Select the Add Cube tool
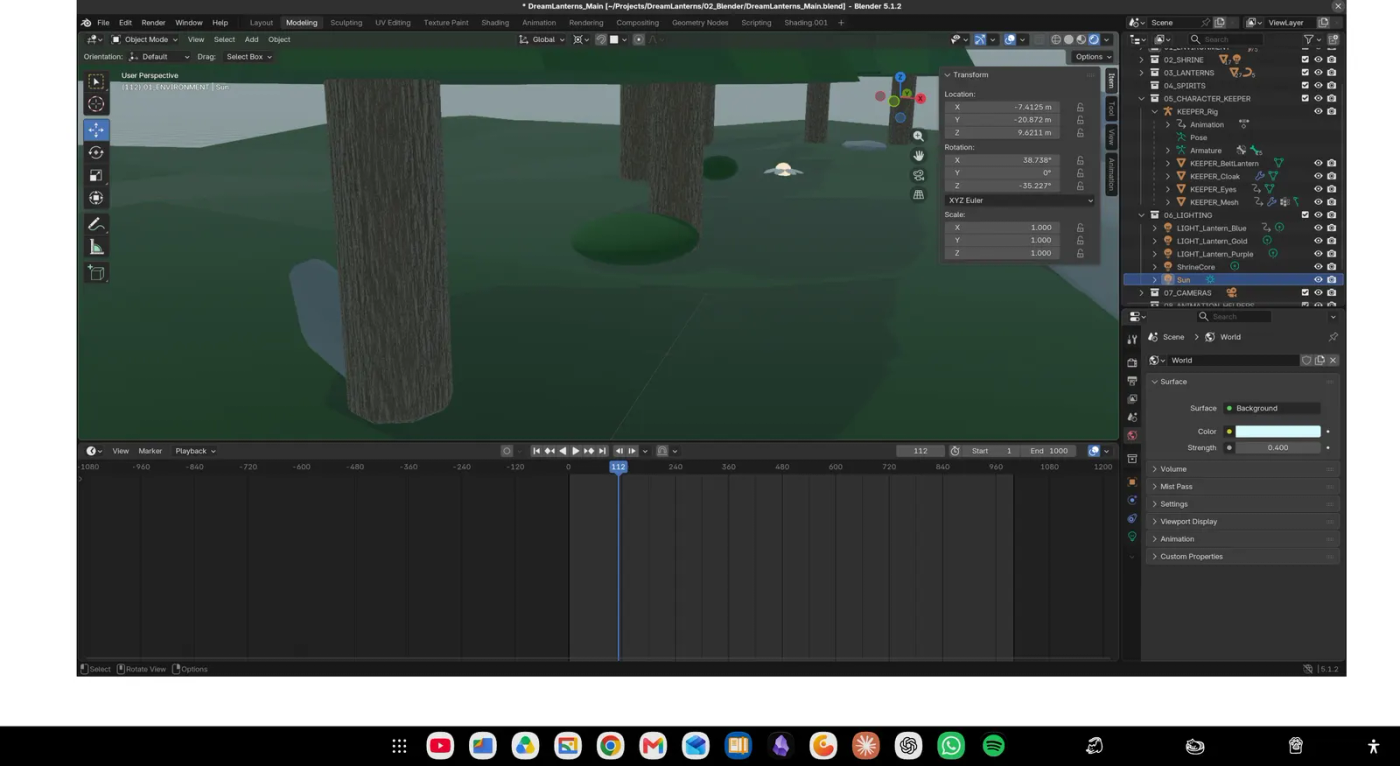This screenshot has width=1400, height=766. pyautogui.click(x=96, y=272)
